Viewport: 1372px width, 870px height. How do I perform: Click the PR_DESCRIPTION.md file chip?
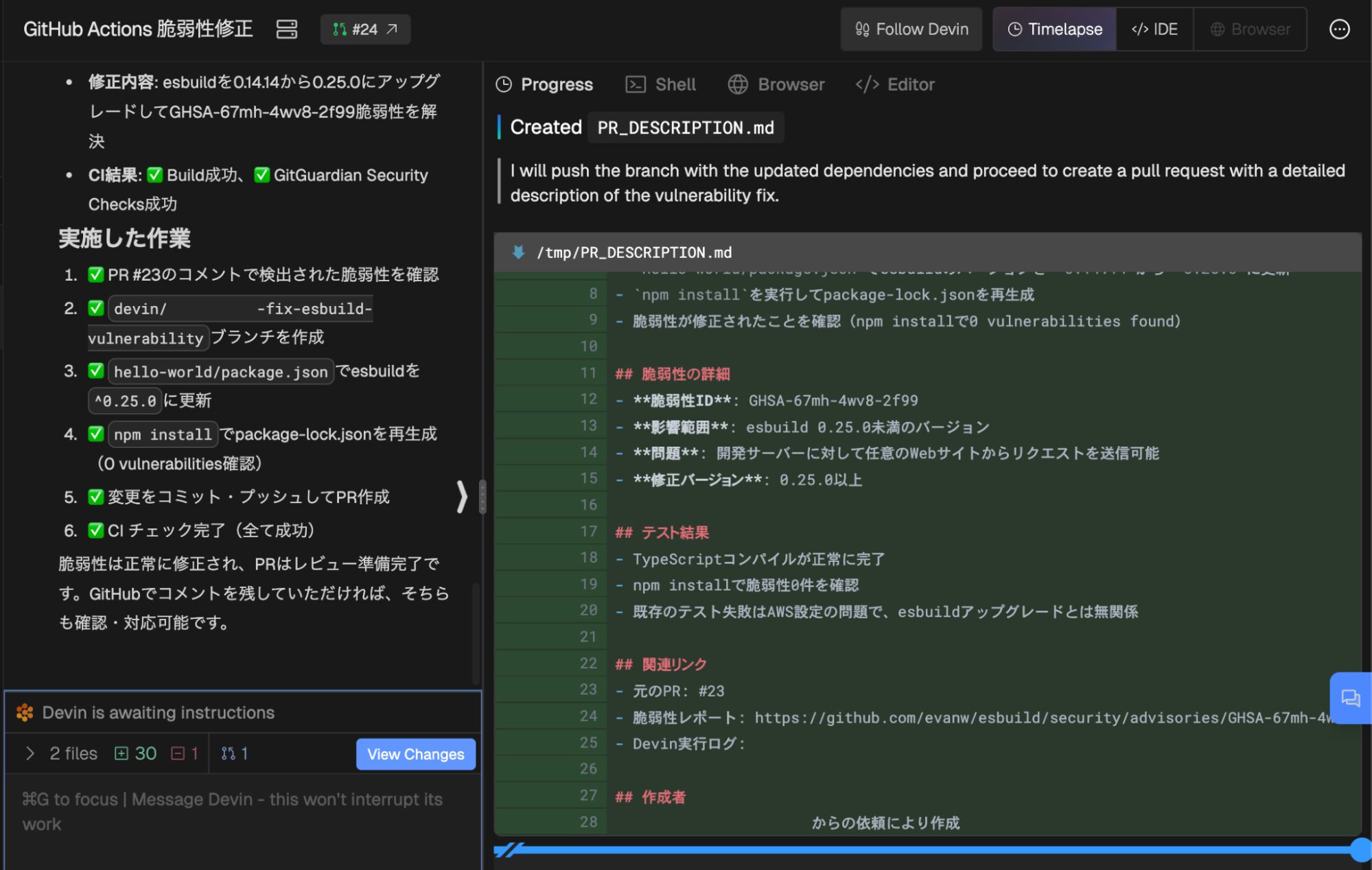(x=686, y=128)
